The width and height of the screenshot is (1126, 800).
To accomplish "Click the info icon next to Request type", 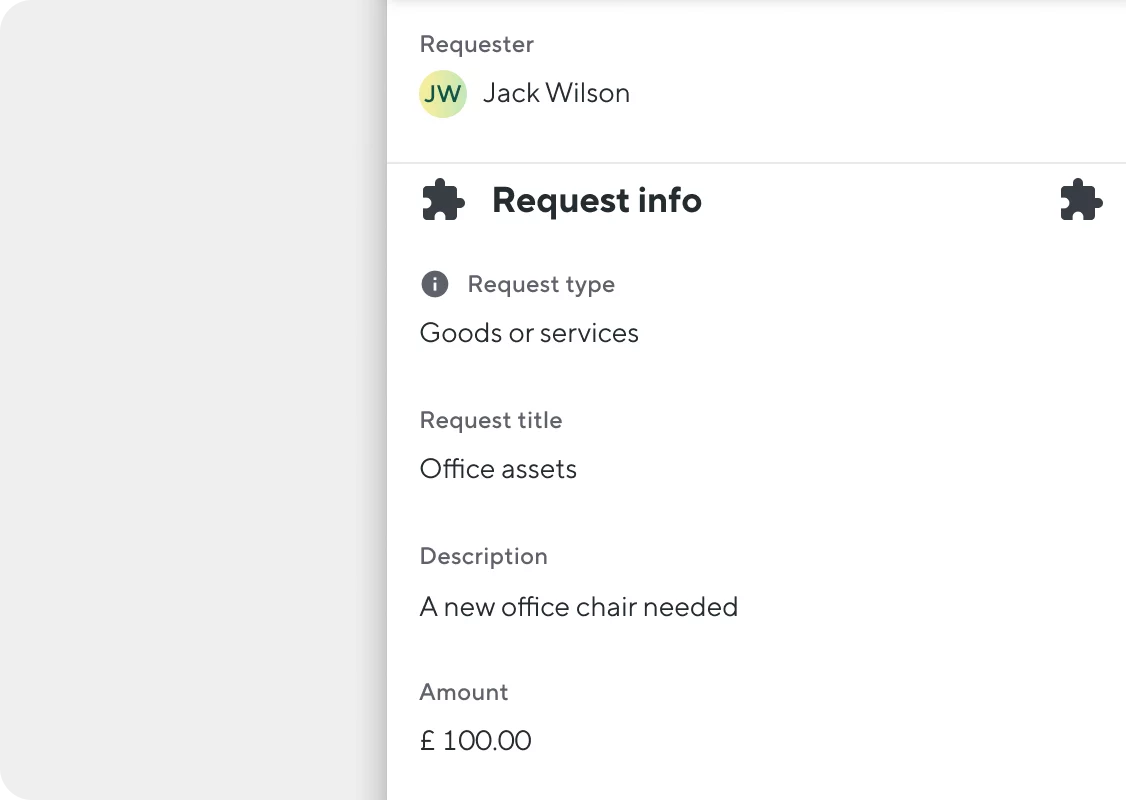I will (434, 284).
